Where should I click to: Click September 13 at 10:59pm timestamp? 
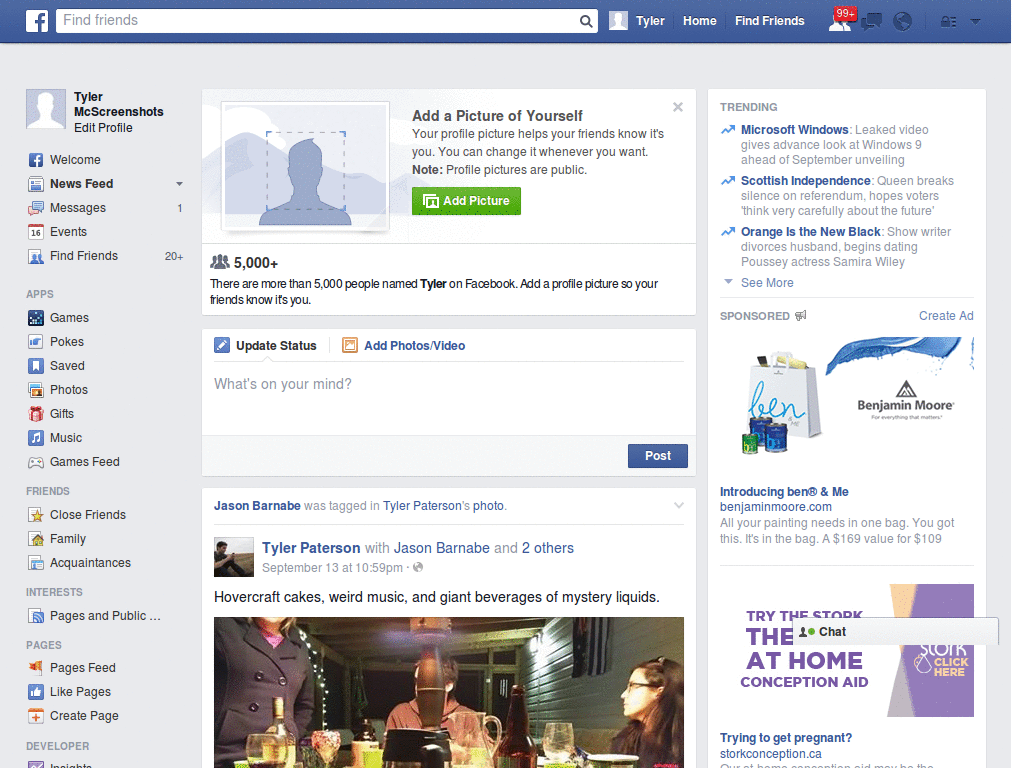[x=332, y=568]
